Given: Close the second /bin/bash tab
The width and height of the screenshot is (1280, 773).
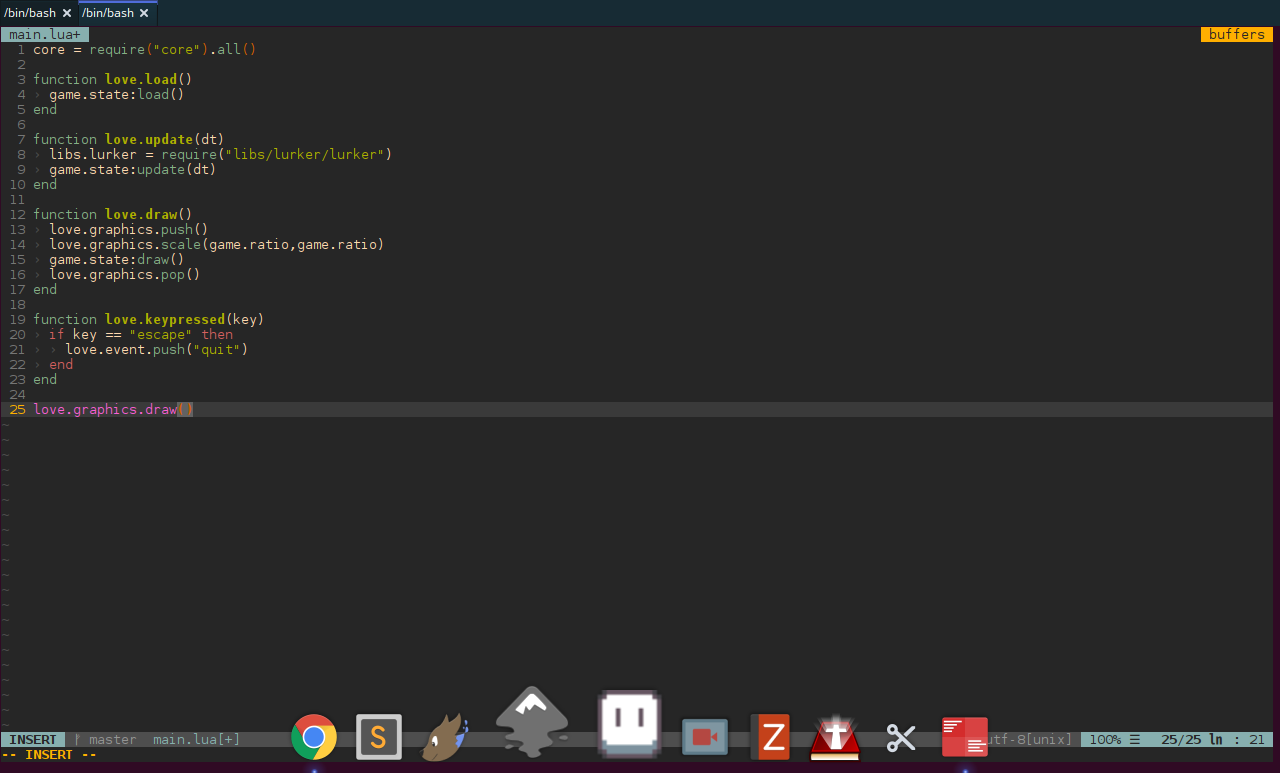Looking at the screenshot, I should (x=144, y=14).
